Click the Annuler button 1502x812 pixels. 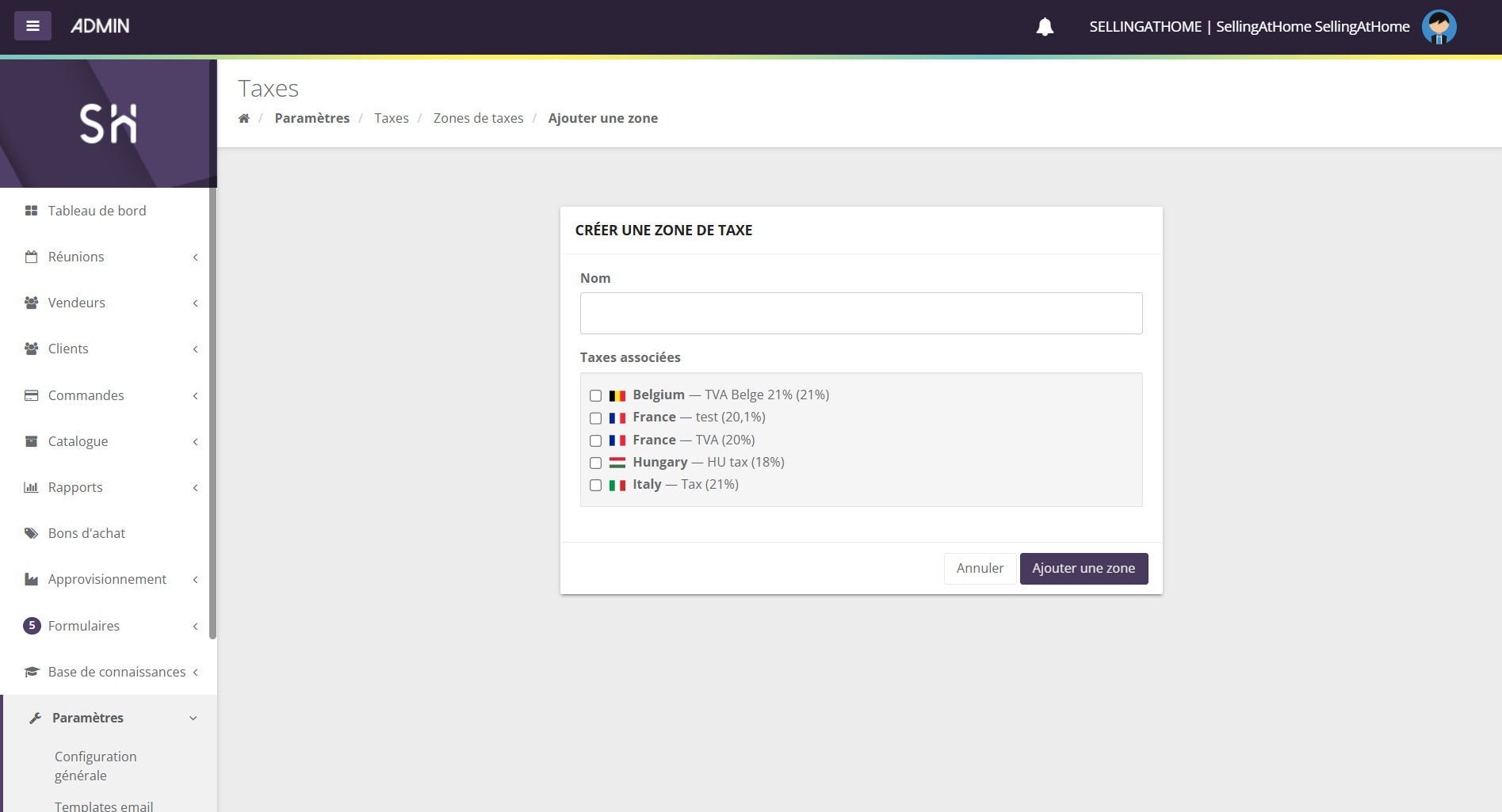[980, 569]
